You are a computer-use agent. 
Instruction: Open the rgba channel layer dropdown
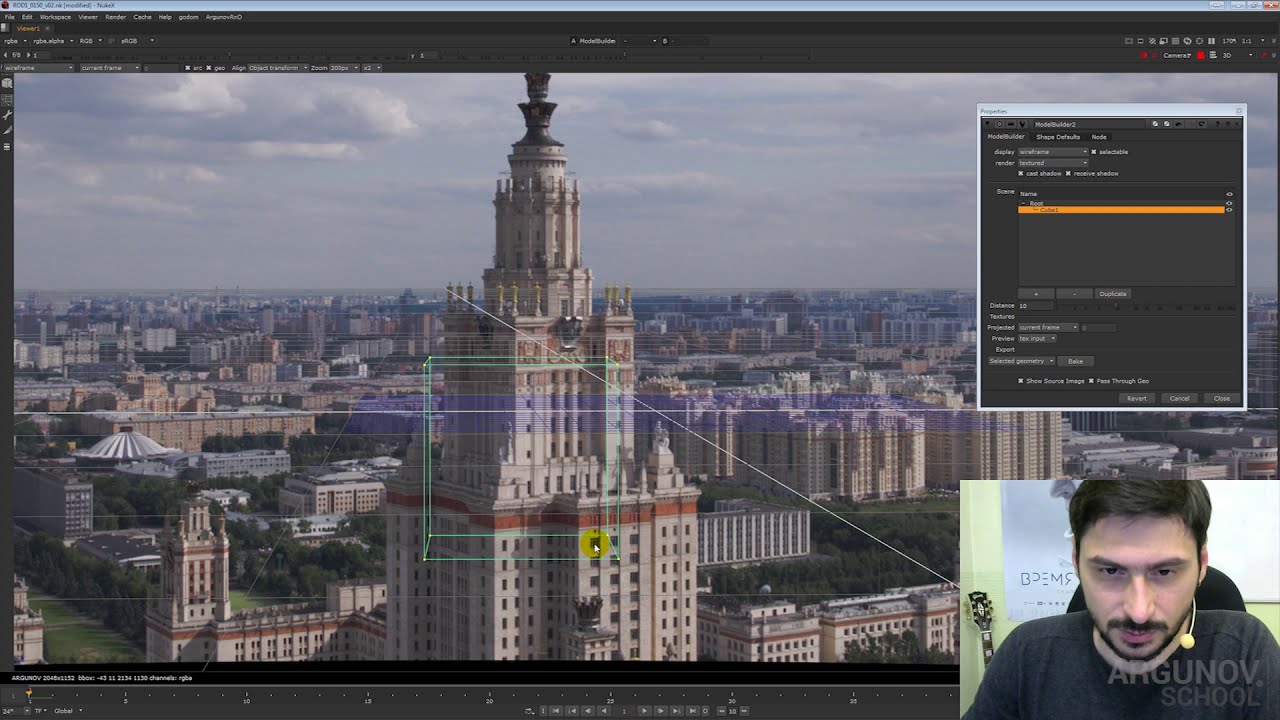[15, 41]
